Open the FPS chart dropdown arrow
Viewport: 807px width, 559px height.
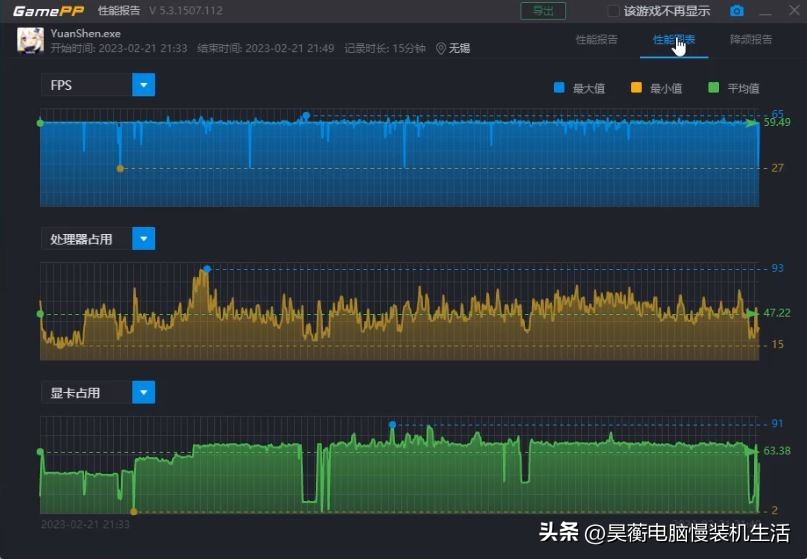[144, 85]
